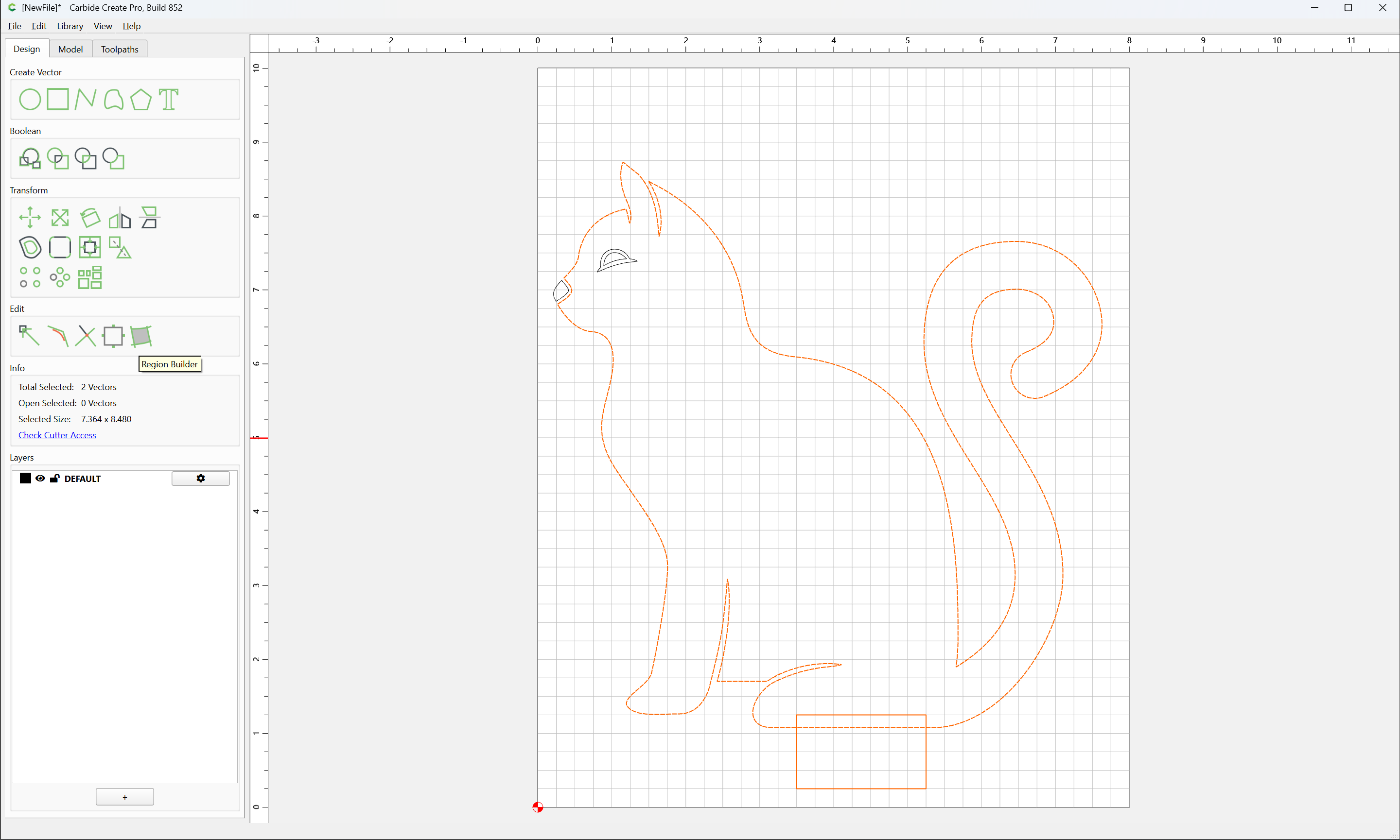Select the Polyline vector tool
This screenshot has height=840, width=1400.
(86, 100)
